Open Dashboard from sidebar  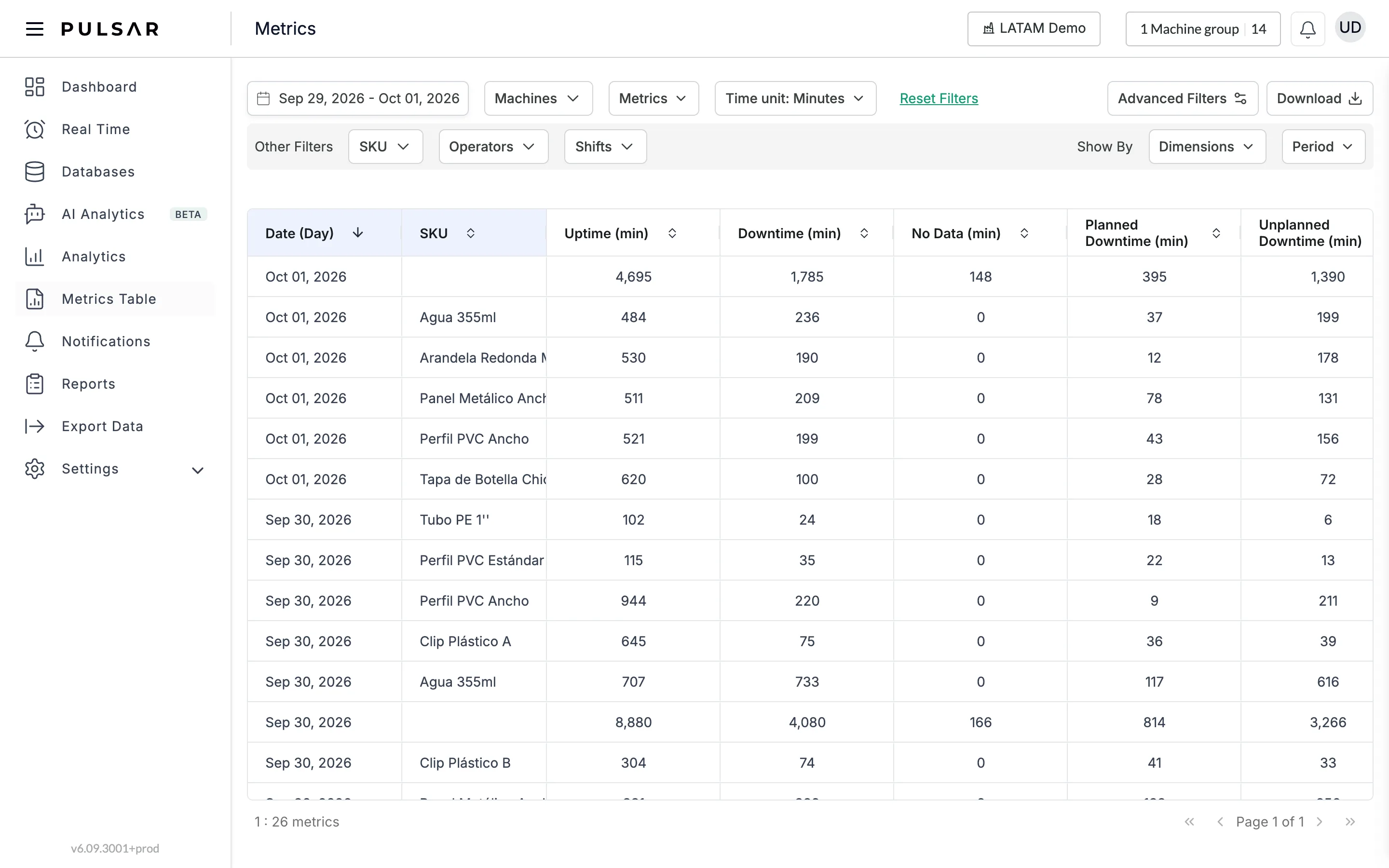115,87
